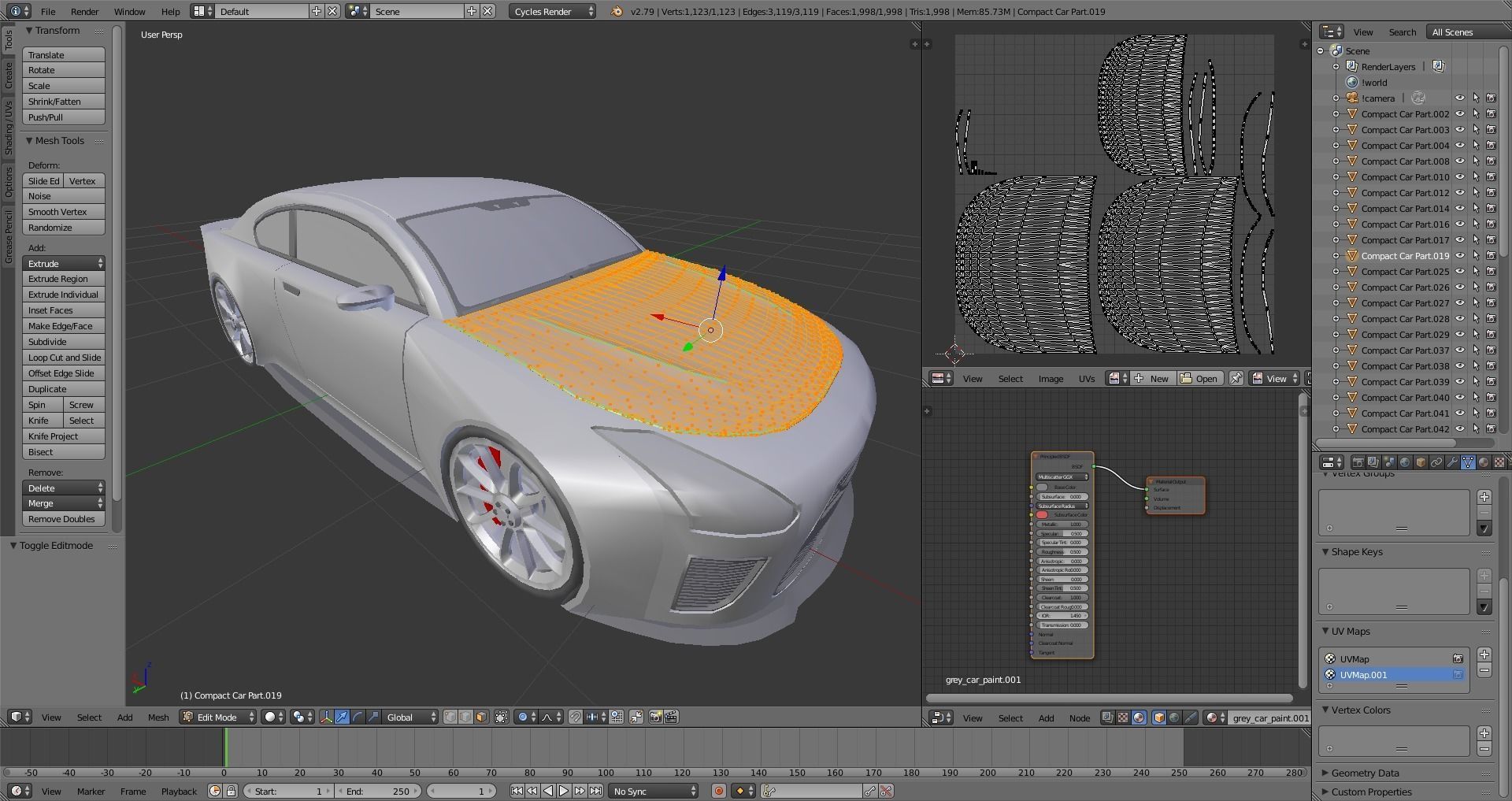
Task: Toggle visibility eye for Compact Car Part.019
Action: point(1459,256)
